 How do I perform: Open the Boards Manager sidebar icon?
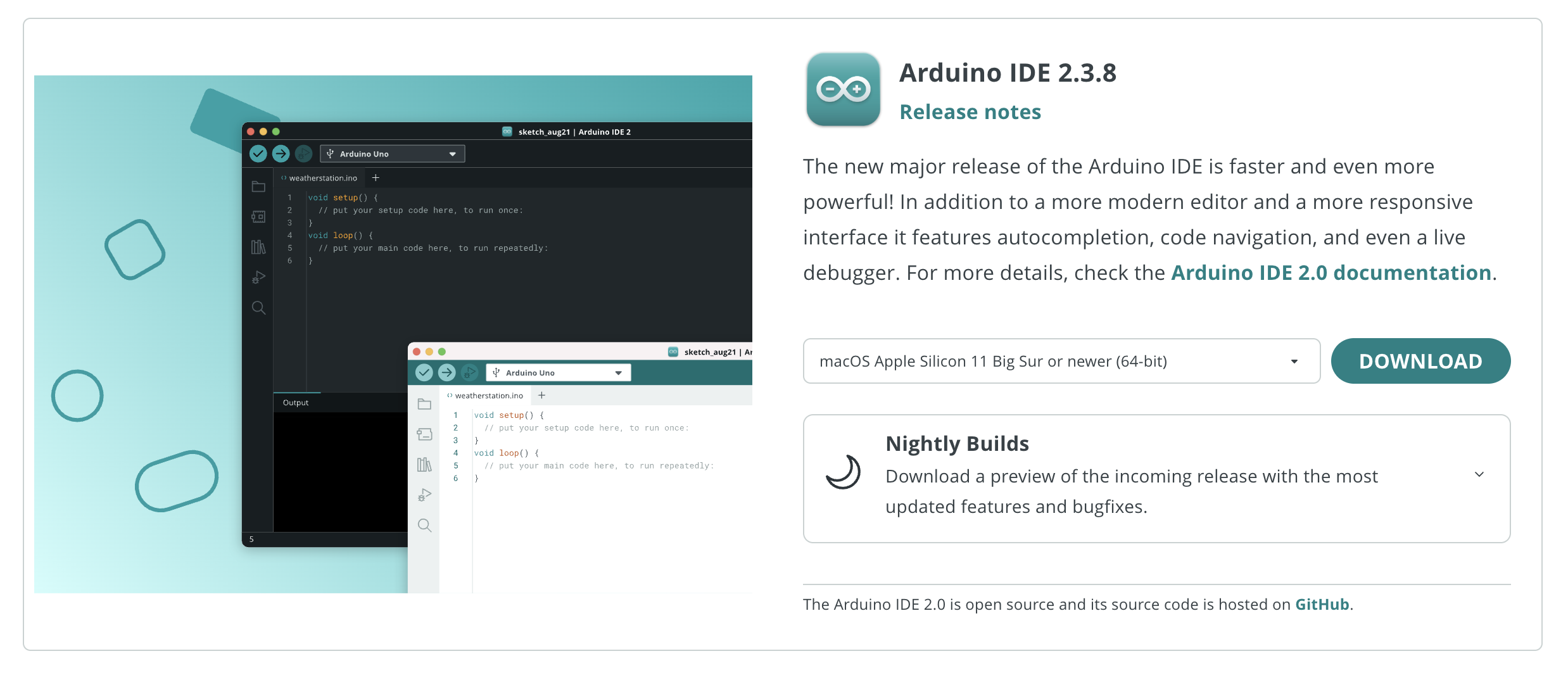(x=258, y=216)
